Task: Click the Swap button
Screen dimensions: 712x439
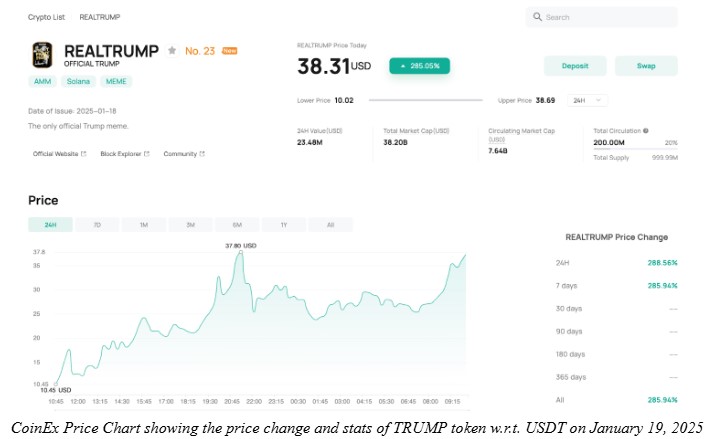Action: (x=646, y=66)
